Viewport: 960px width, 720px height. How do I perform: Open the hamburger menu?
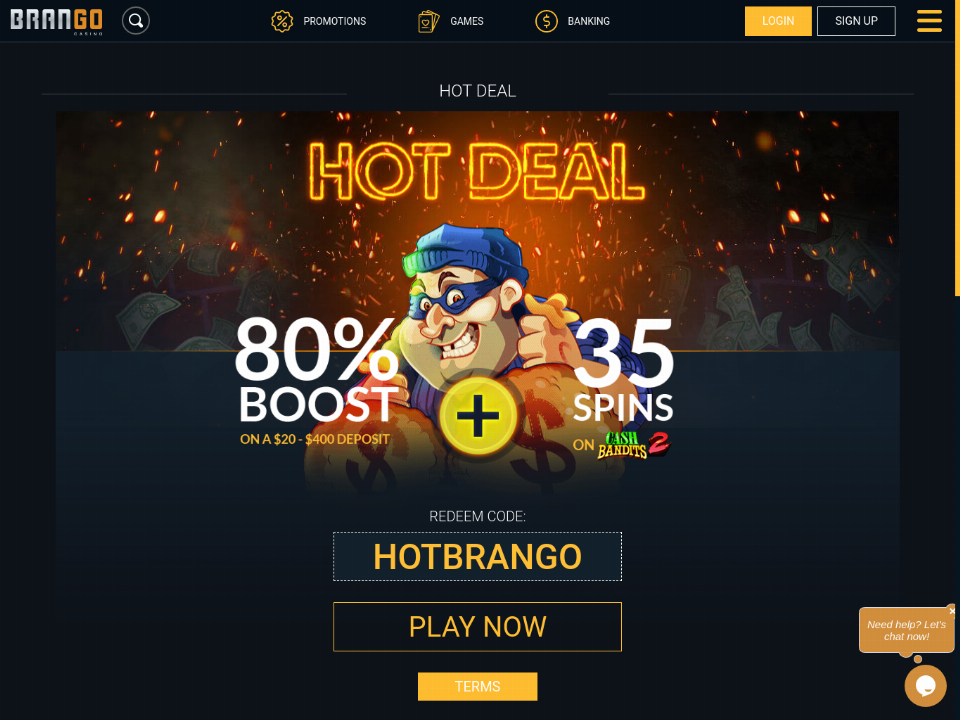tap(929, 21)
